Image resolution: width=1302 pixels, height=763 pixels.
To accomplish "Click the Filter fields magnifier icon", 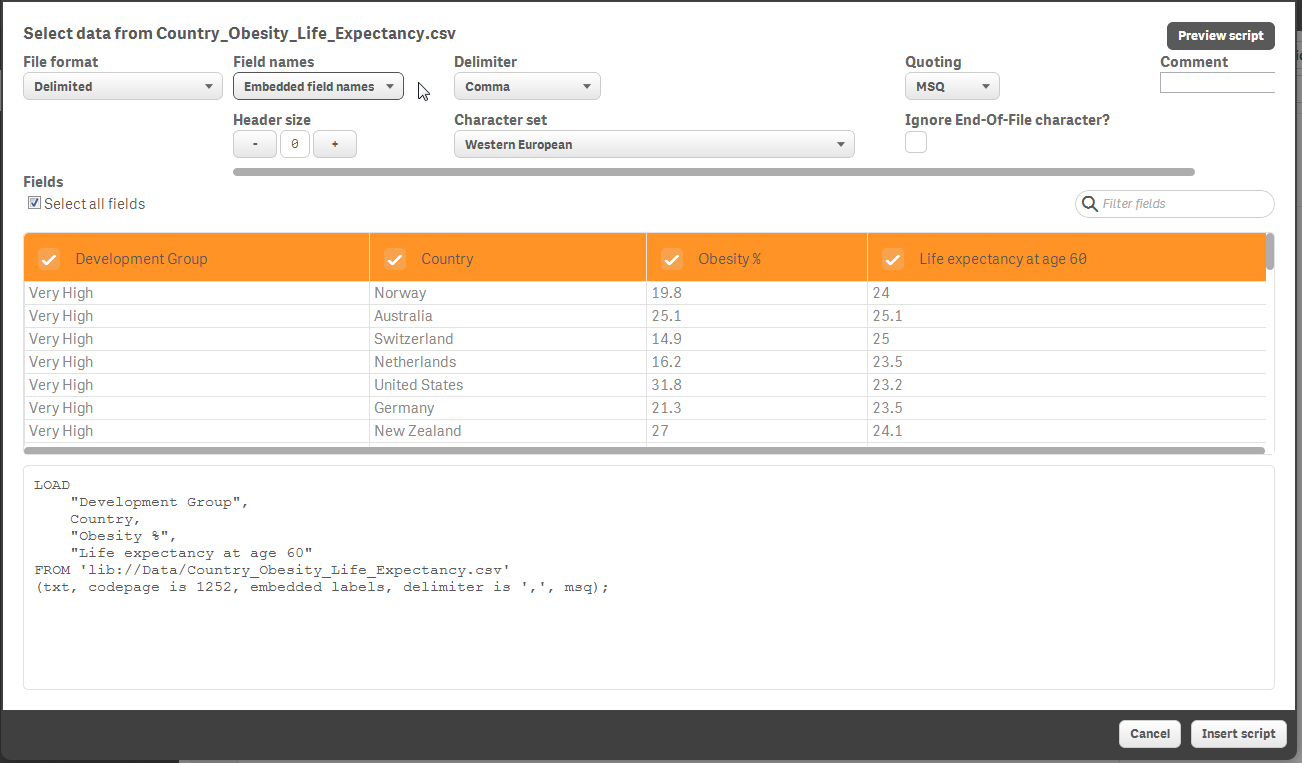I will coord(1089,204).
